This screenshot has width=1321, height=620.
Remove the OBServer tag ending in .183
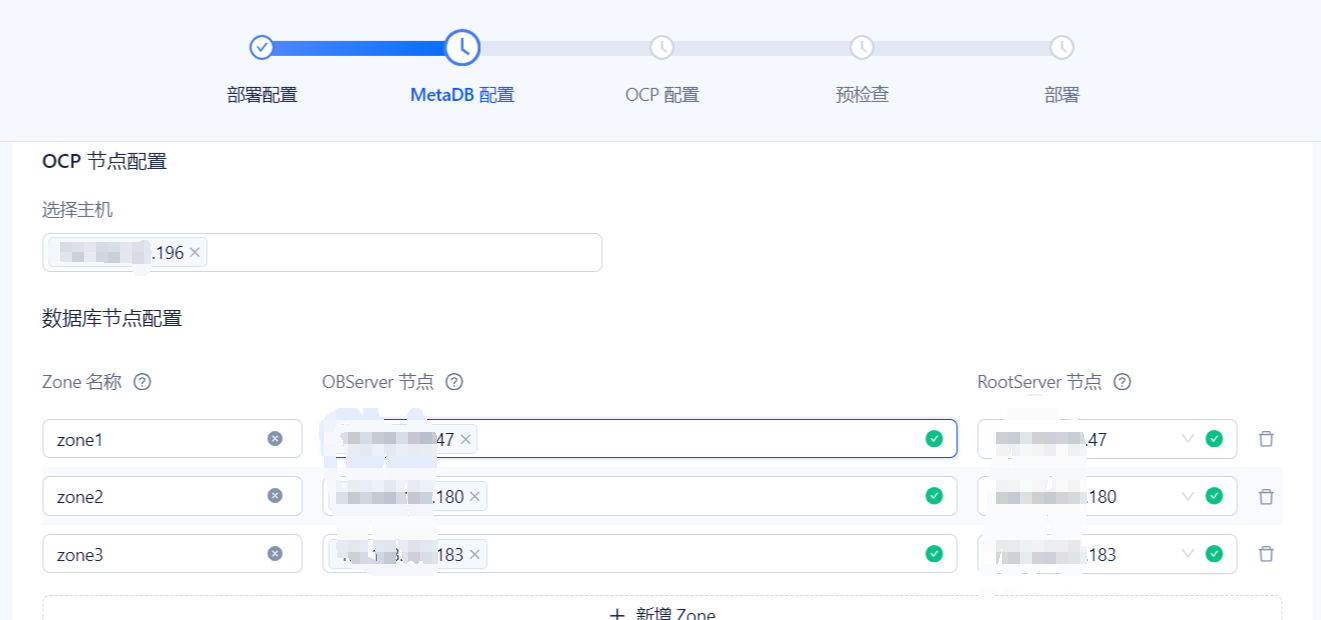pyautogui.click(x=474, y=554)
